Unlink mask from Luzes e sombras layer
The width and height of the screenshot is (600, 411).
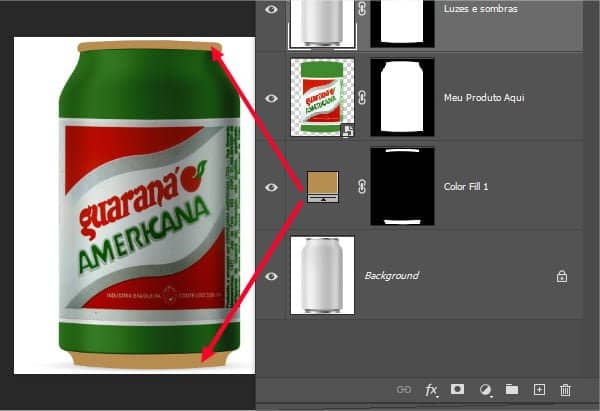point(362,9)
